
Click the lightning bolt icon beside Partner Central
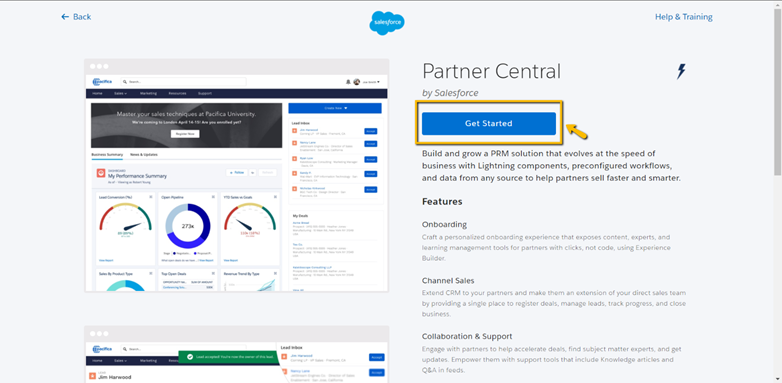(681, 71)
